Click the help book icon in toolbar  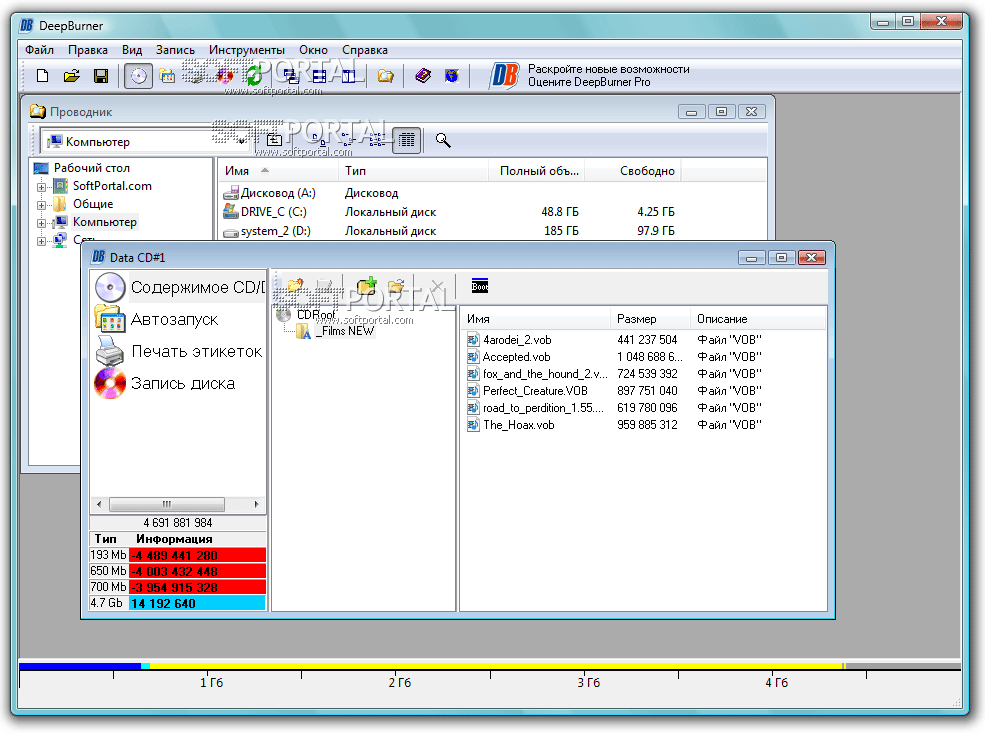click(x=423, y=76)
